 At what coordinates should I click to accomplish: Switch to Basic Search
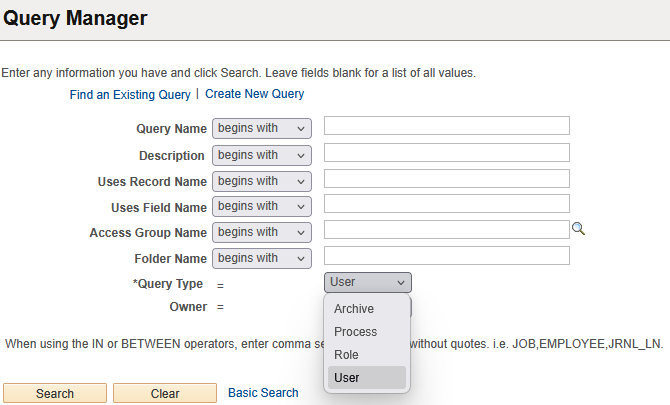pos(263,393)
